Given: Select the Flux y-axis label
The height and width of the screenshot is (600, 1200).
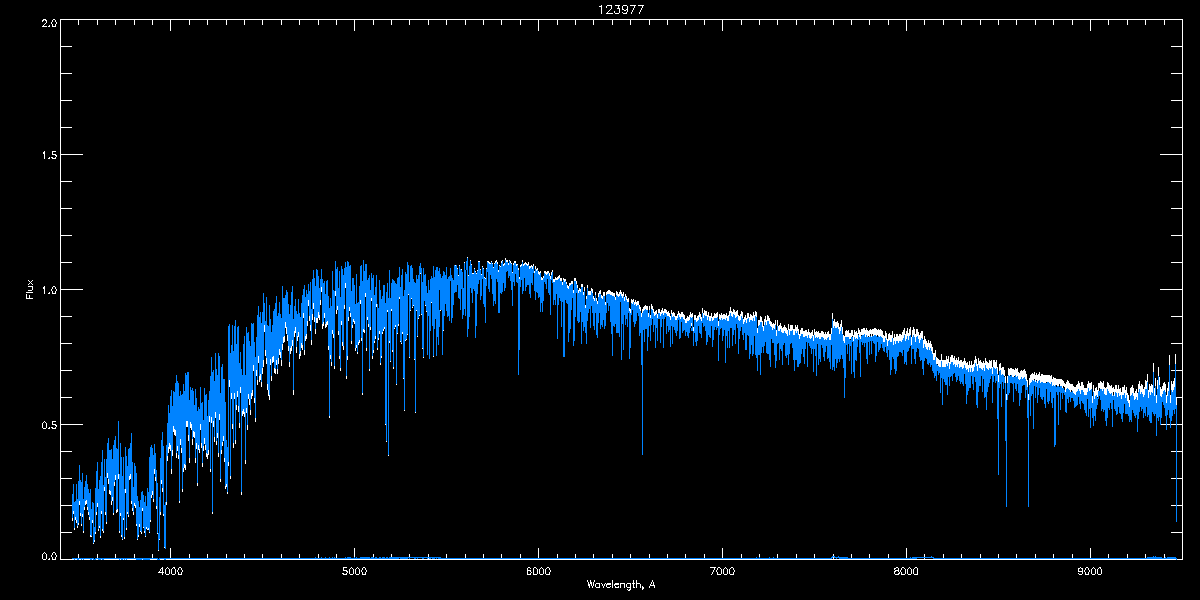Looking at the screenshot, I should pyautogui.click(x=30, y=290).
